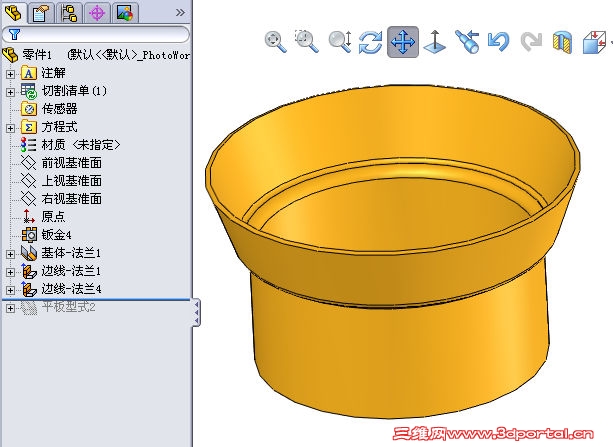Click the 边线-法兰4 feature icon
This screenshot has width=613, height=447.
pyautogui.click(x=29, y=289)
